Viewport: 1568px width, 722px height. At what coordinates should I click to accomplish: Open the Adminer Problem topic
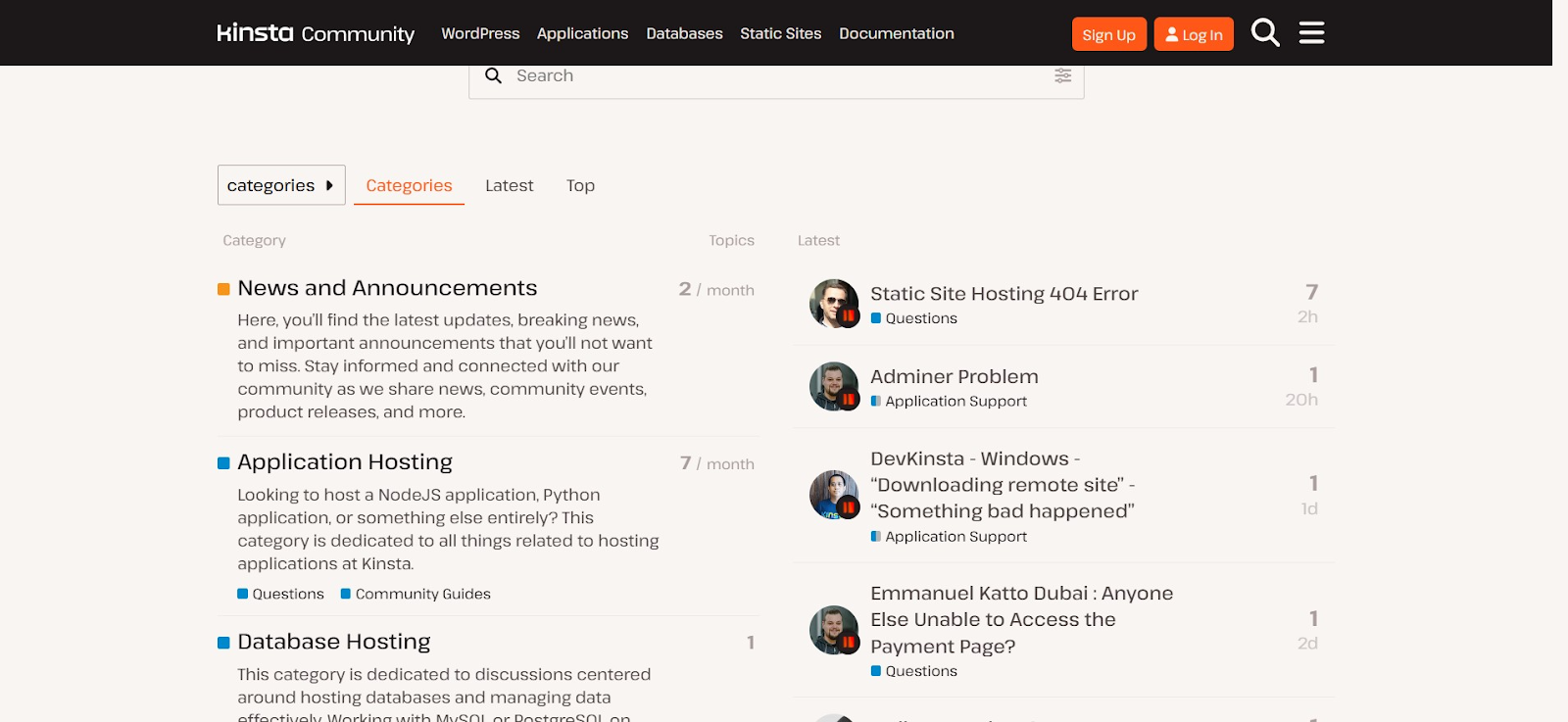[x=955, y=377]
